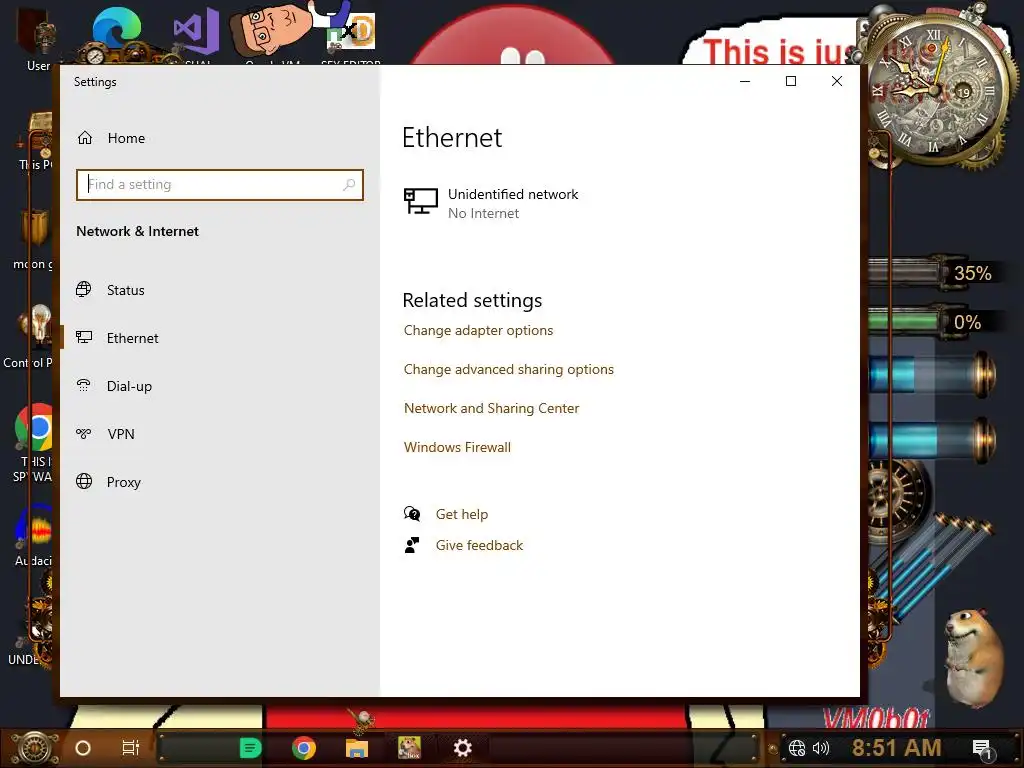Open the green chat app on taskbar

point(251,748)
